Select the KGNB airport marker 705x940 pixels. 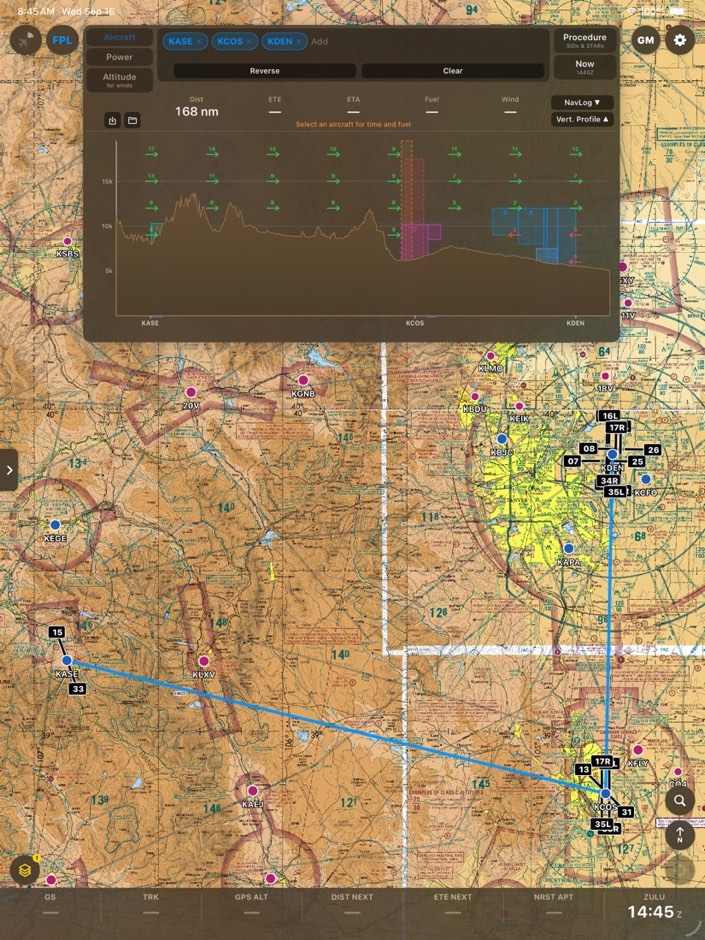coord(303,380)
